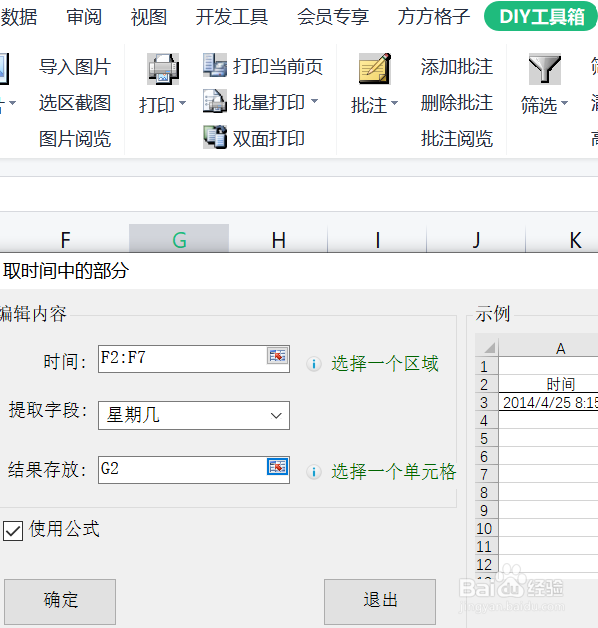Click 添加批注 command

pos(457,66)
